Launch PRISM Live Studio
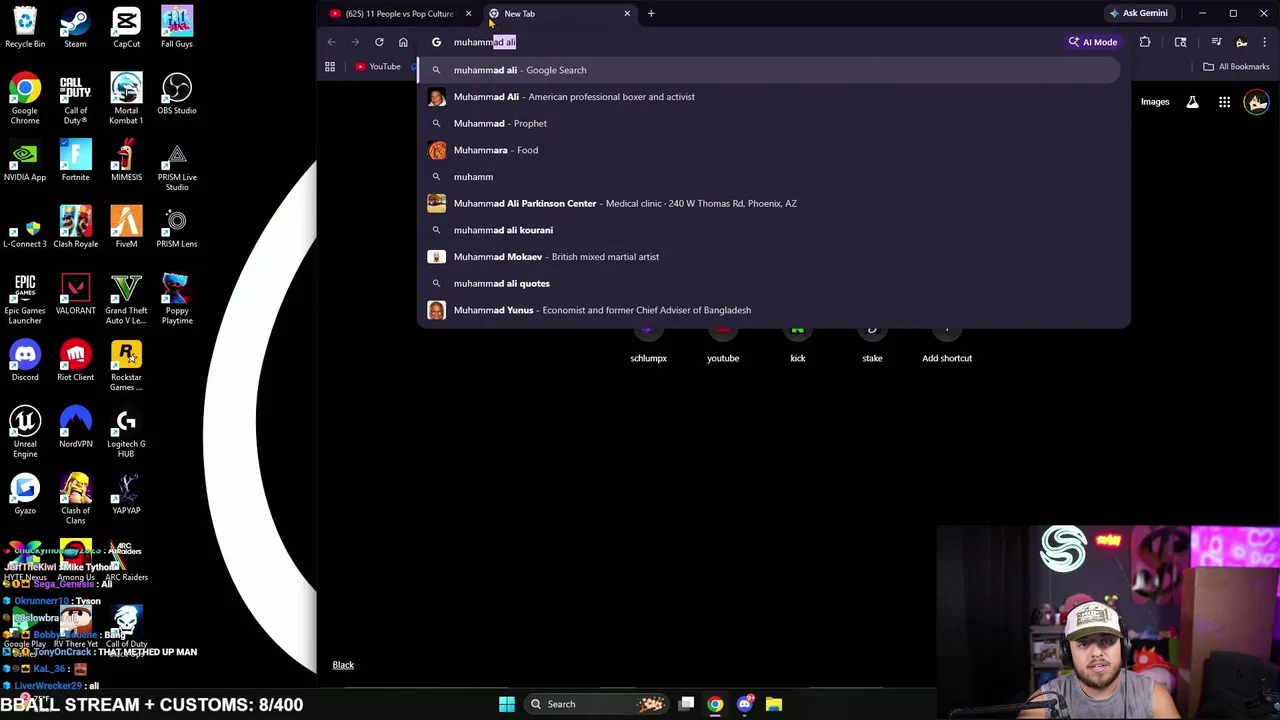This screenshot has height=720, width=1280. pyautogui.click(x=177, y=165)
